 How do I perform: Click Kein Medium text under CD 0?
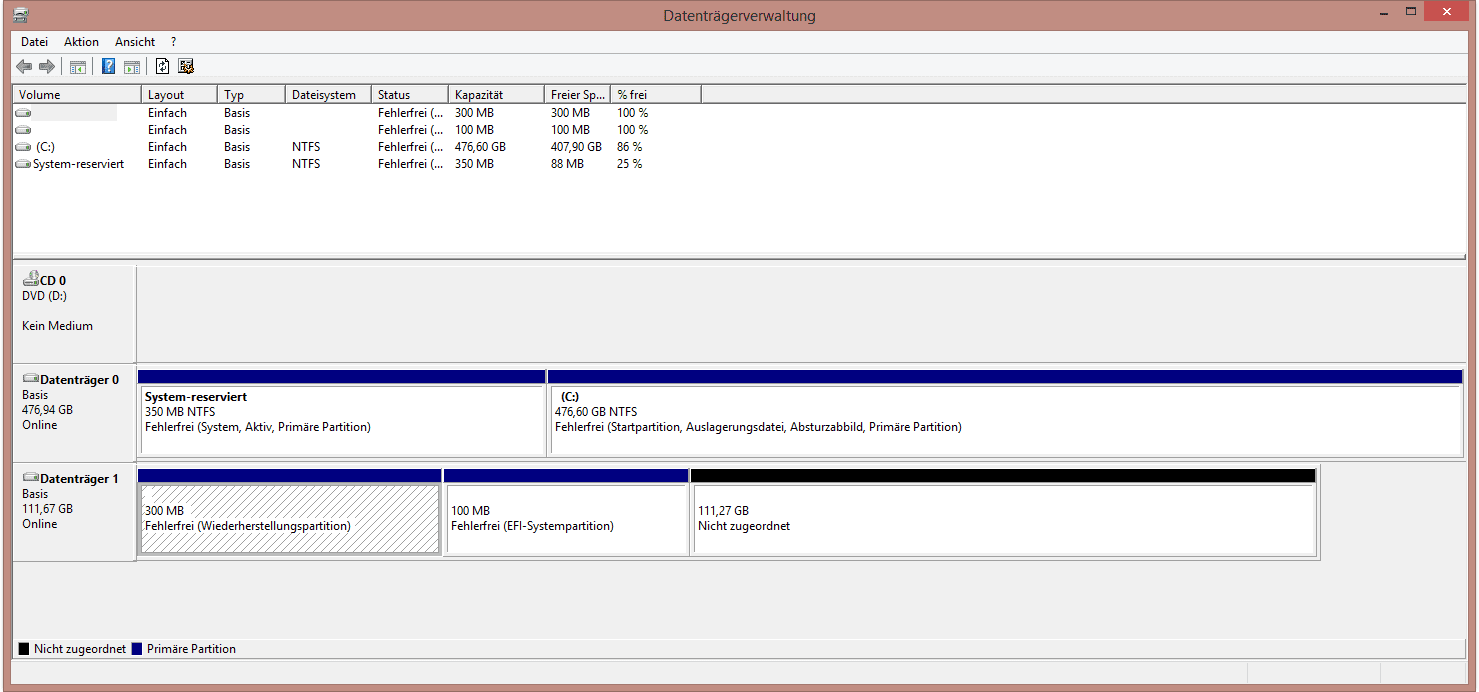pos(57,326)
